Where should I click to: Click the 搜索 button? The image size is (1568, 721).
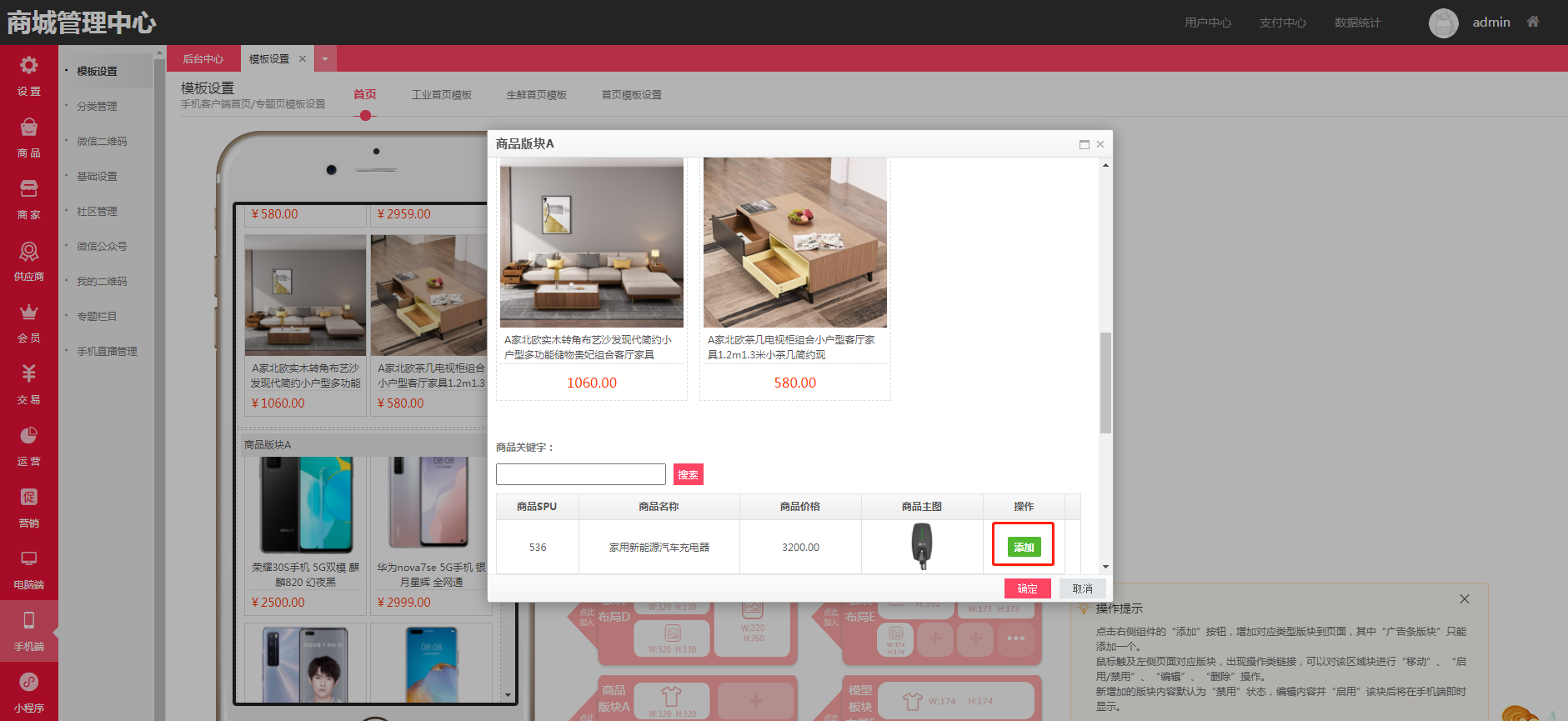click(689, 474)
